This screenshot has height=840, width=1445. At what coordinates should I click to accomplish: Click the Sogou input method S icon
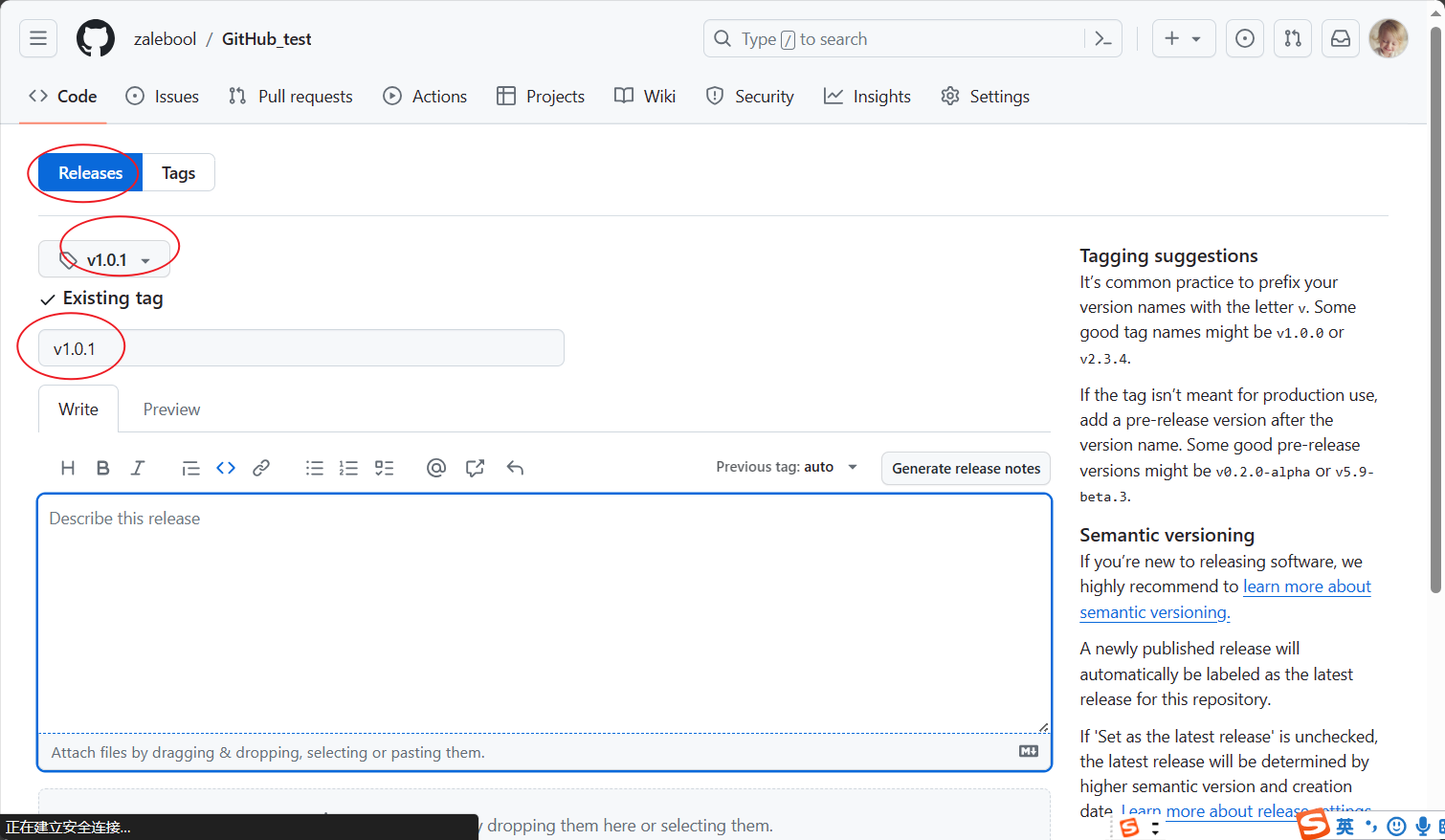1314,825
